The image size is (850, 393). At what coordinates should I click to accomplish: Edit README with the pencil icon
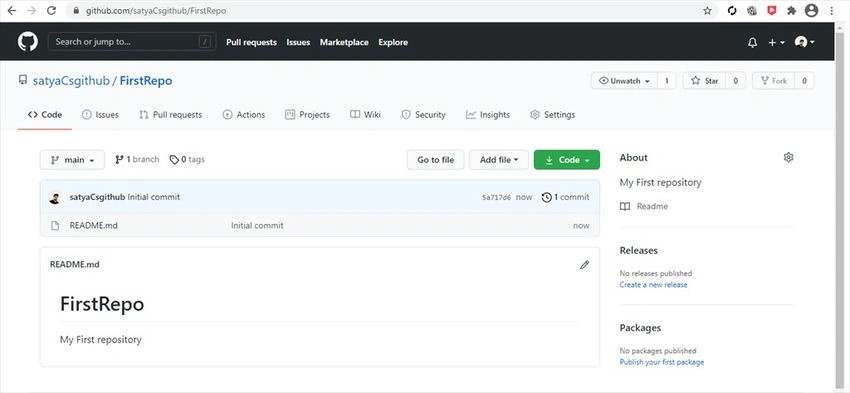click(x=584, y=265)
